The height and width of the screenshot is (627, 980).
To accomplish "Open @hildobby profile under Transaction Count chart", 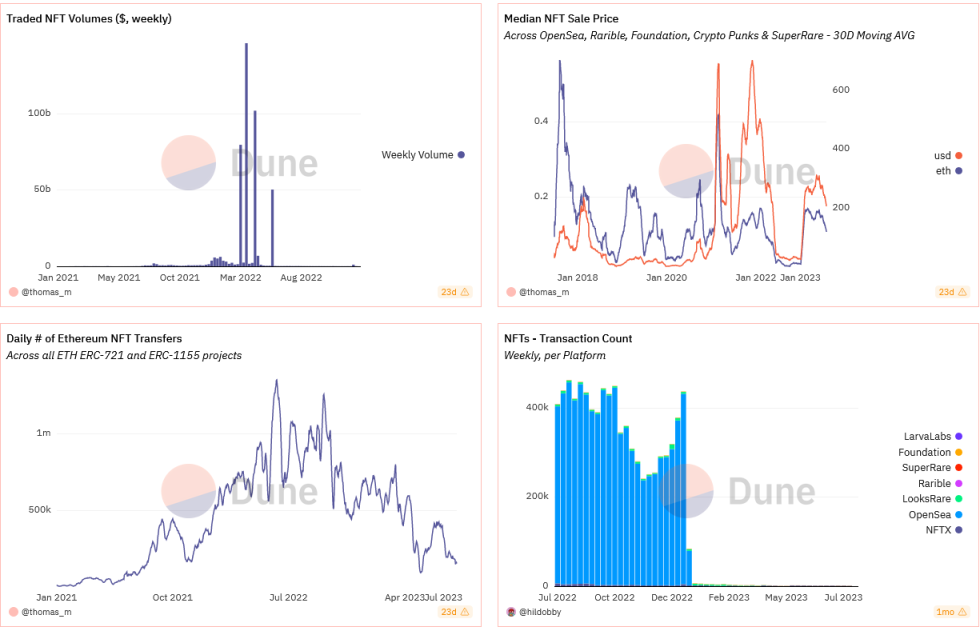I will point(540,612).
